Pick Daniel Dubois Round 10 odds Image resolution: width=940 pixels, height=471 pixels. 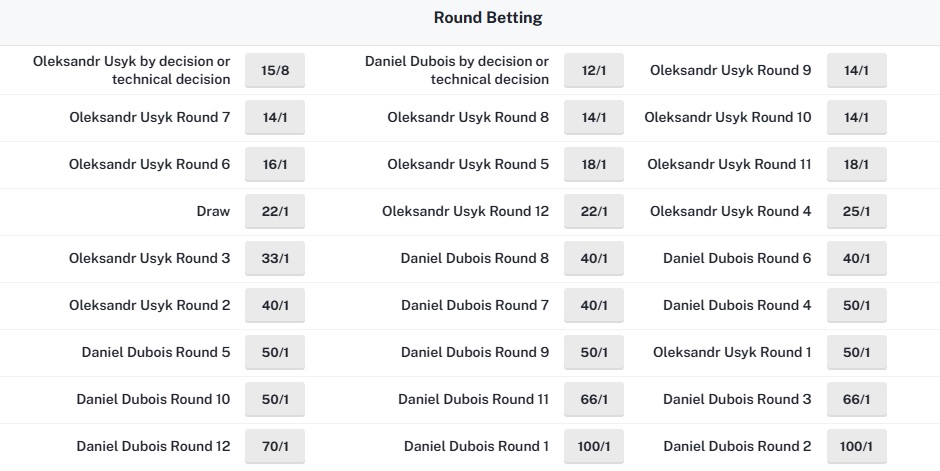(x=275, y=400)
